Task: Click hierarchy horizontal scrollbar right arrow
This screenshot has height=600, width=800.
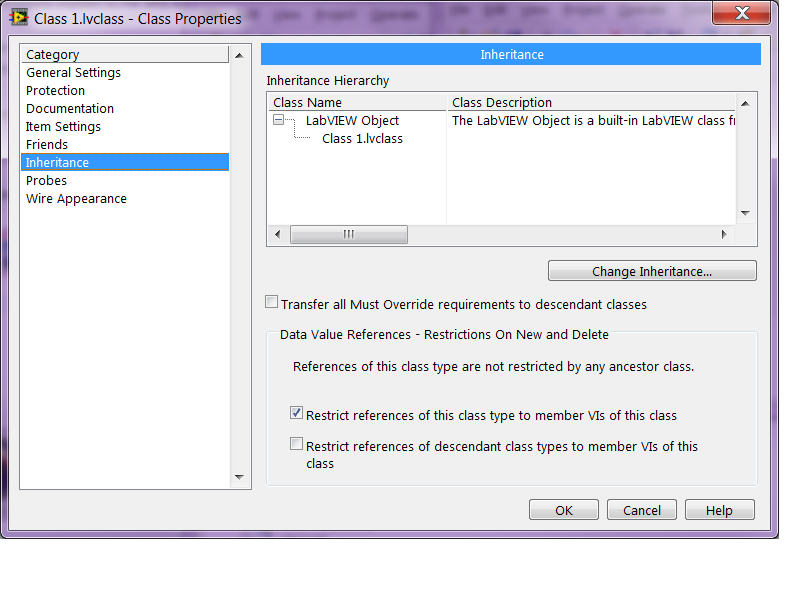Action: 724,234
